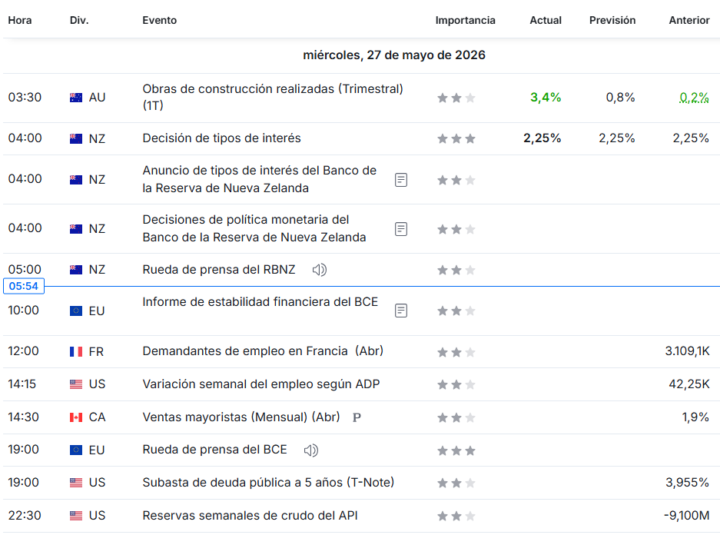
Task: Click the Australian flag in the 03:30 row
Action: 76,97
